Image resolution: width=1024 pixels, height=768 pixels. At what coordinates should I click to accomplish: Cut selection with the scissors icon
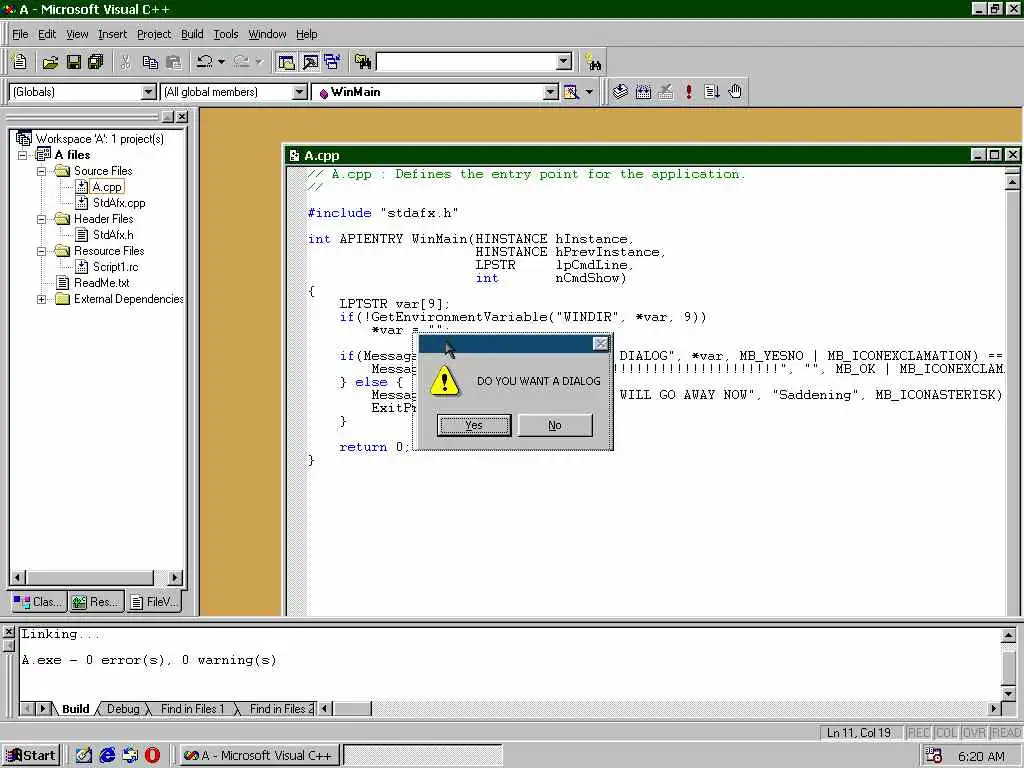125,62
